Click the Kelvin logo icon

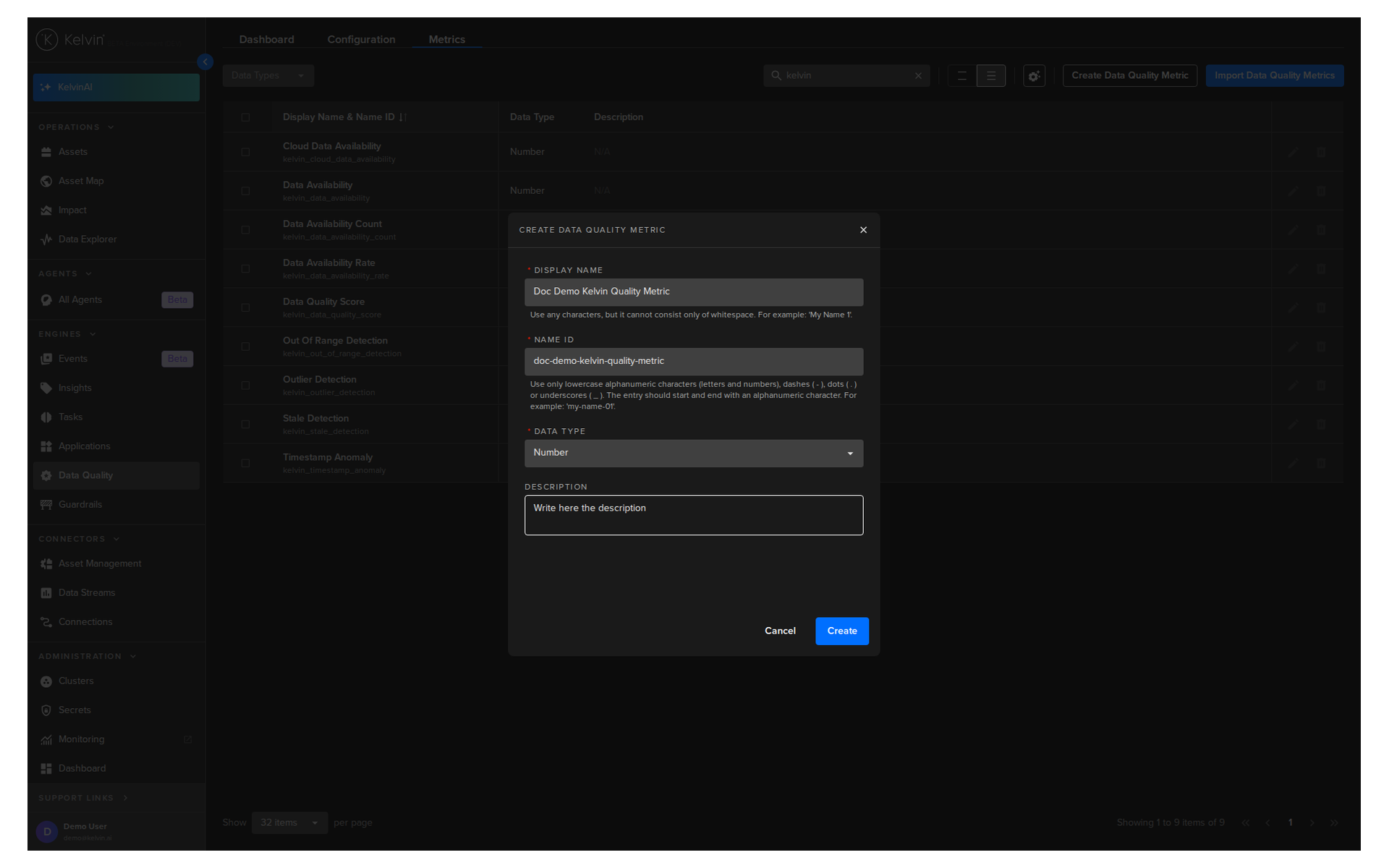47,39
